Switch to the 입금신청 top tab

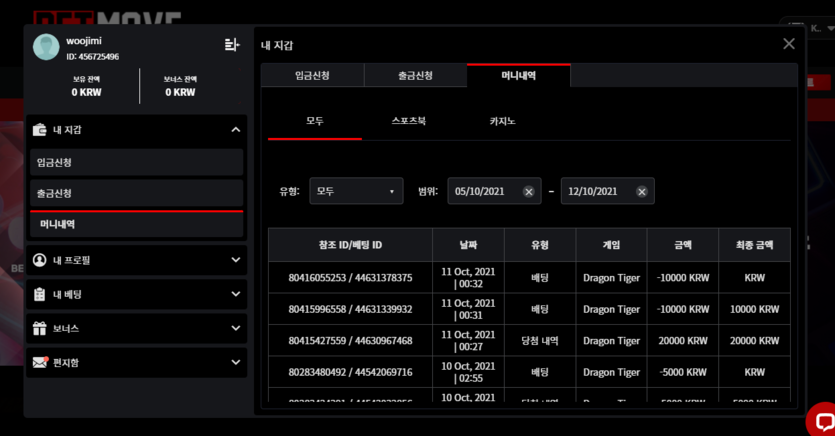tap(313, 76)
